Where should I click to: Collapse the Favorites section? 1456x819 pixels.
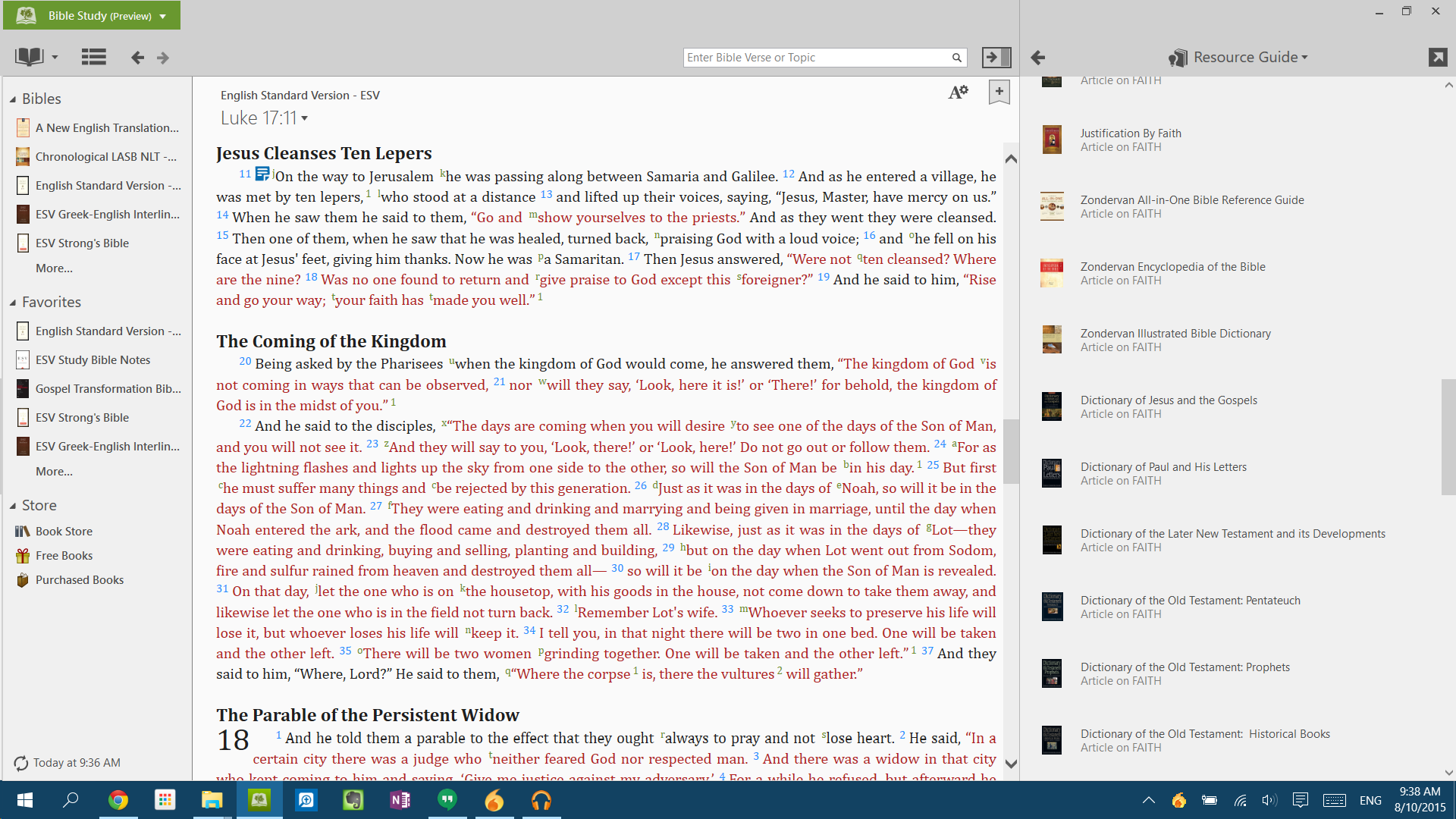(13, 303)
